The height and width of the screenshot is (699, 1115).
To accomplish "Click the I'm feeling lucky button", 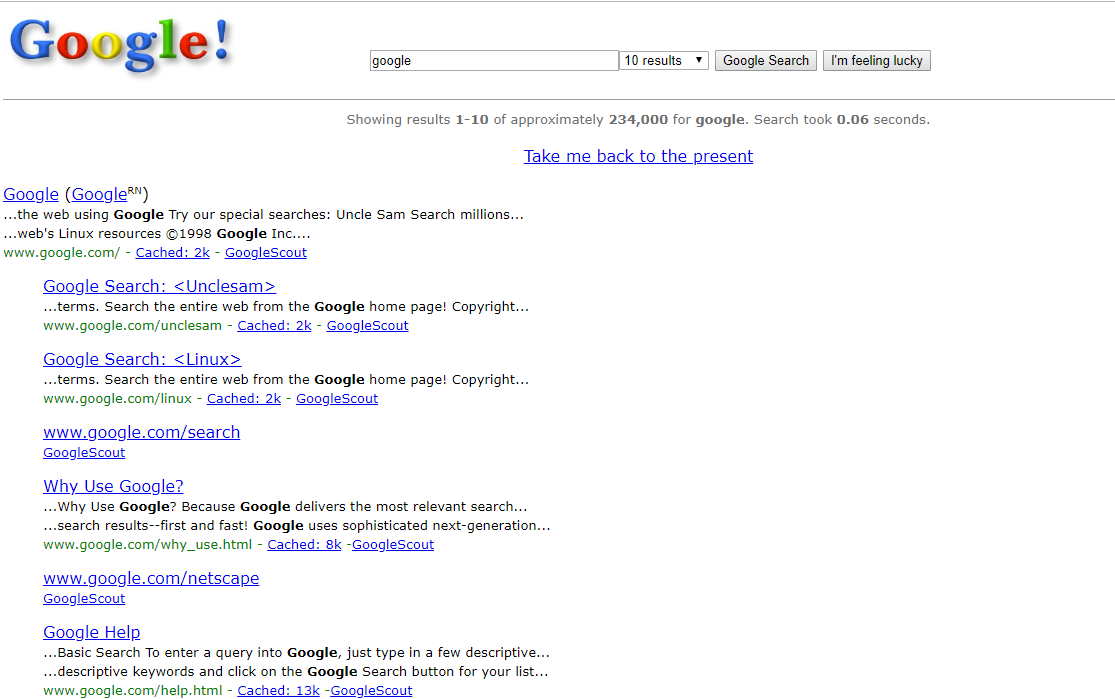I will point(877,60).
